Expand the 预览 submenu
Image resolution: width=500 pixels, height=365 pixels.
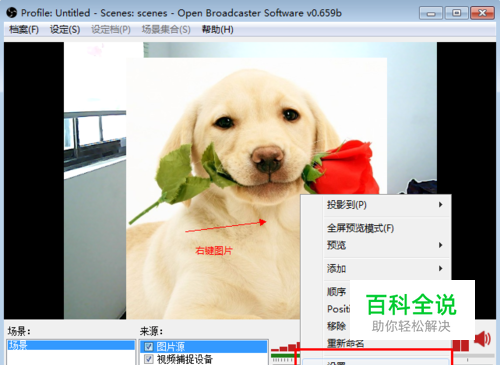[376, 245]
